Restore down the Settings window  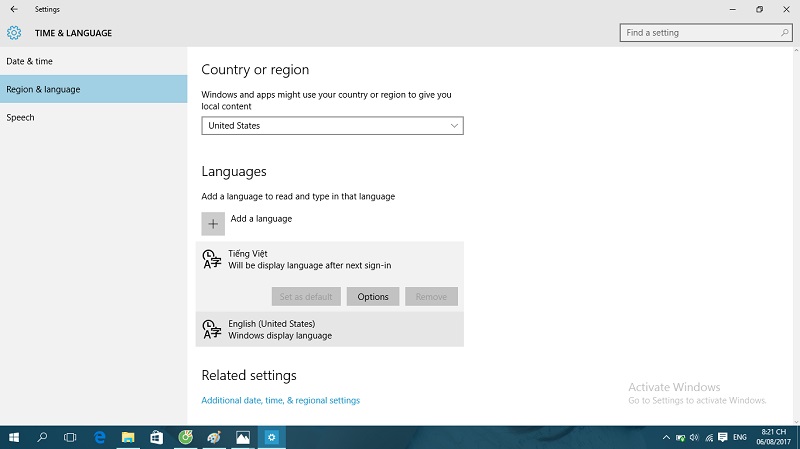pyautogui.click(x=759, y=9)
